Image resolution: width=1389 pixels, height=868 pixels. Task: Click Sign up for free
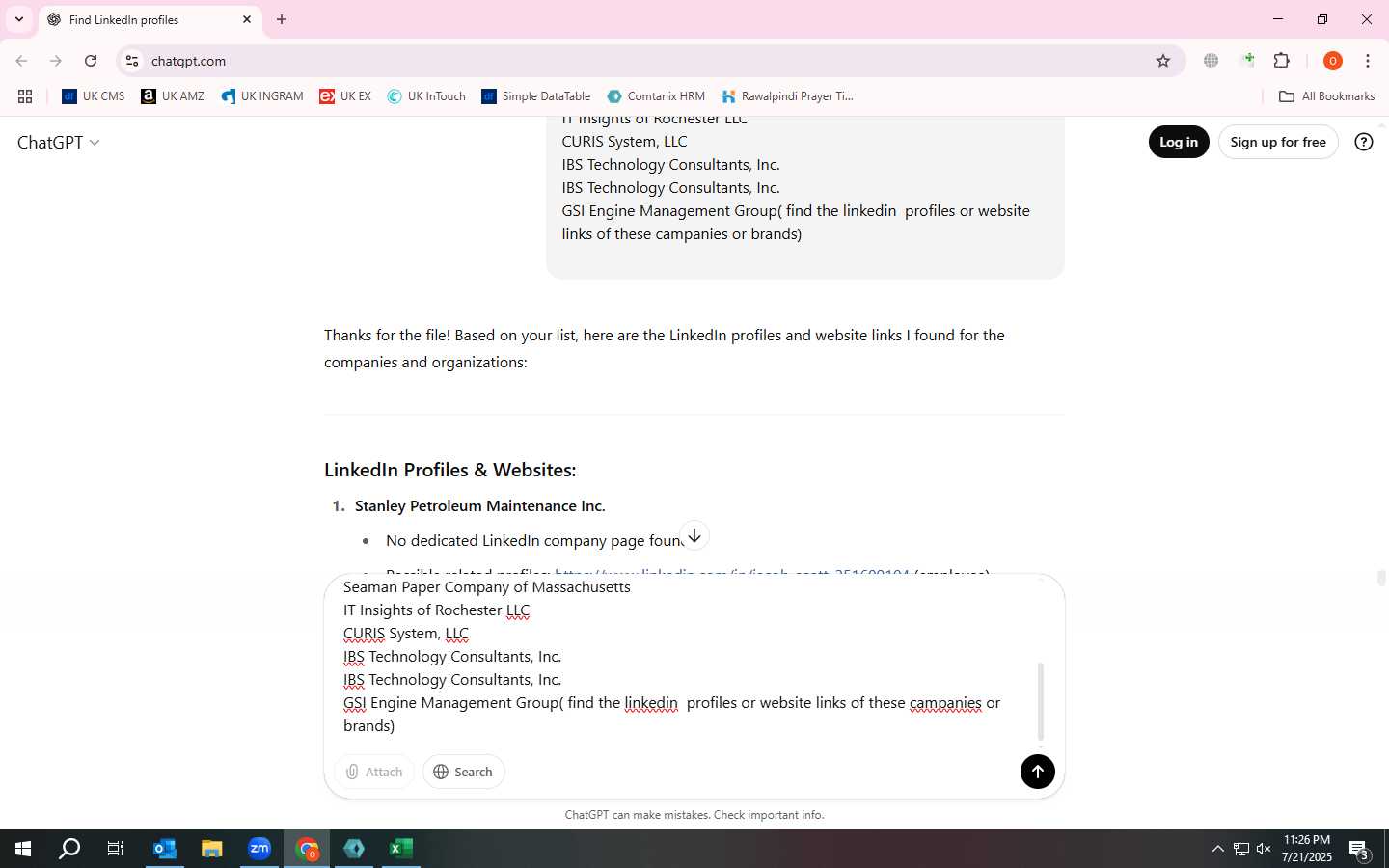coord(1278,142)
